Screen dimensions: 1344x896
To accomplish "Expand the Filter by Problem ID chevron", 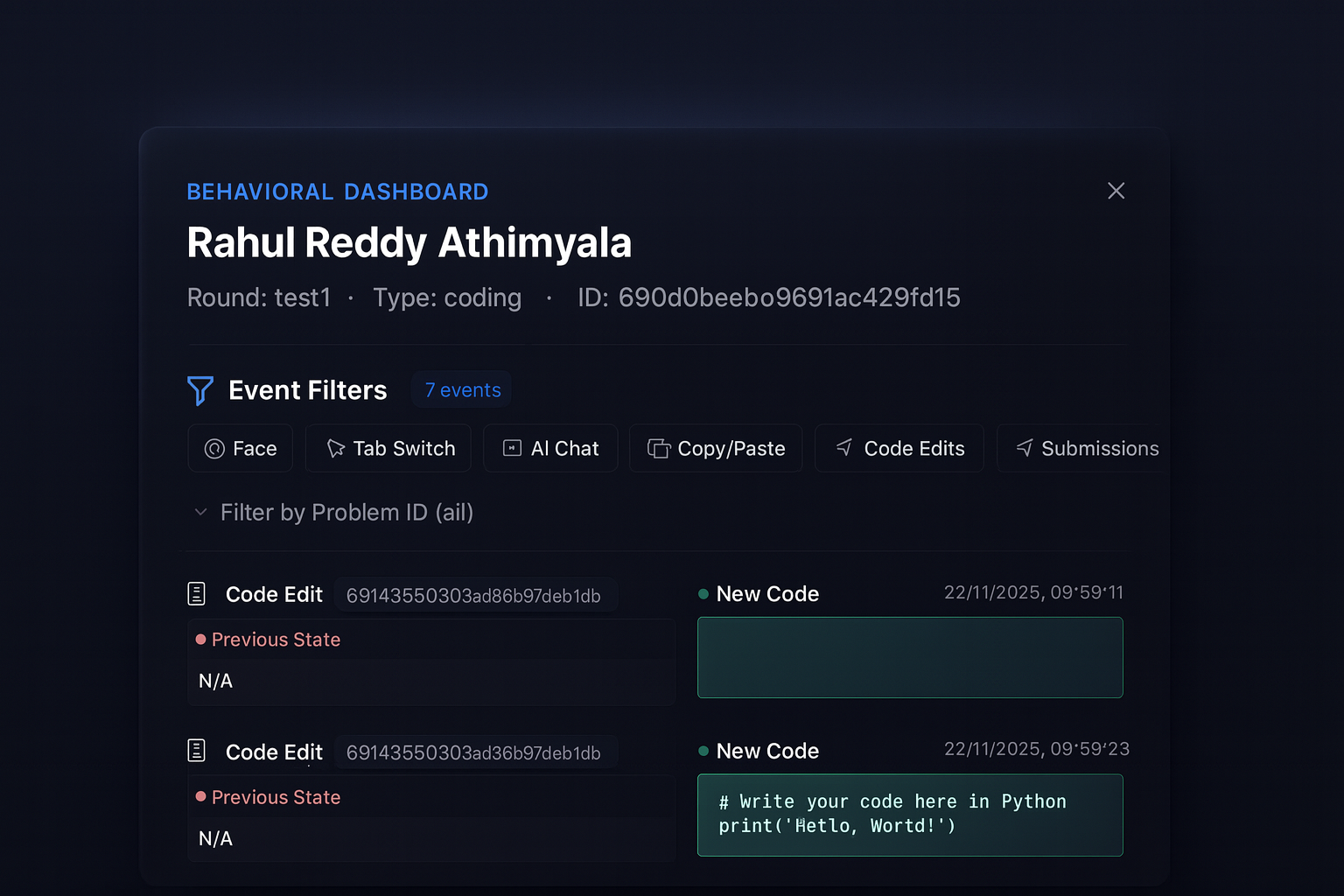I will click(200, 512).
